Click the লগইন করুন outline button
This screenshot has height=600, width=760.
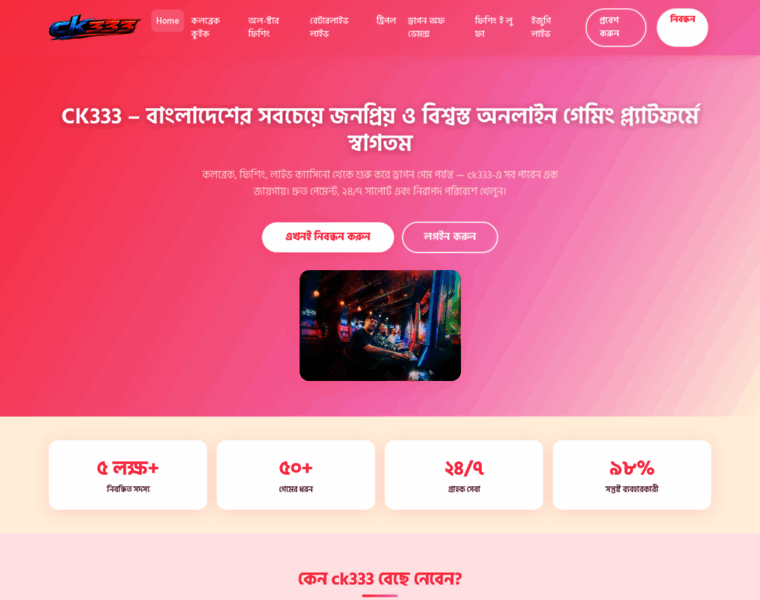tap(450, 237)
